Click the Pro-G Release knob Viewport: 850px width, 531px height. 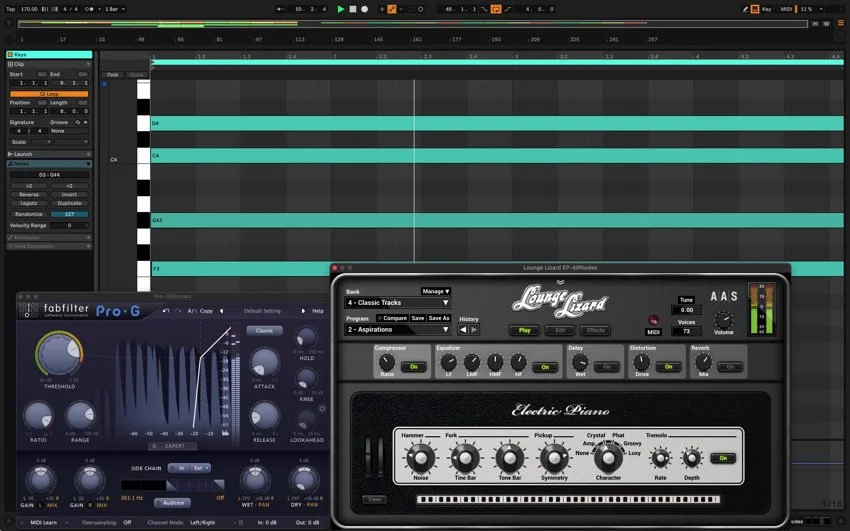coord(265,416)
